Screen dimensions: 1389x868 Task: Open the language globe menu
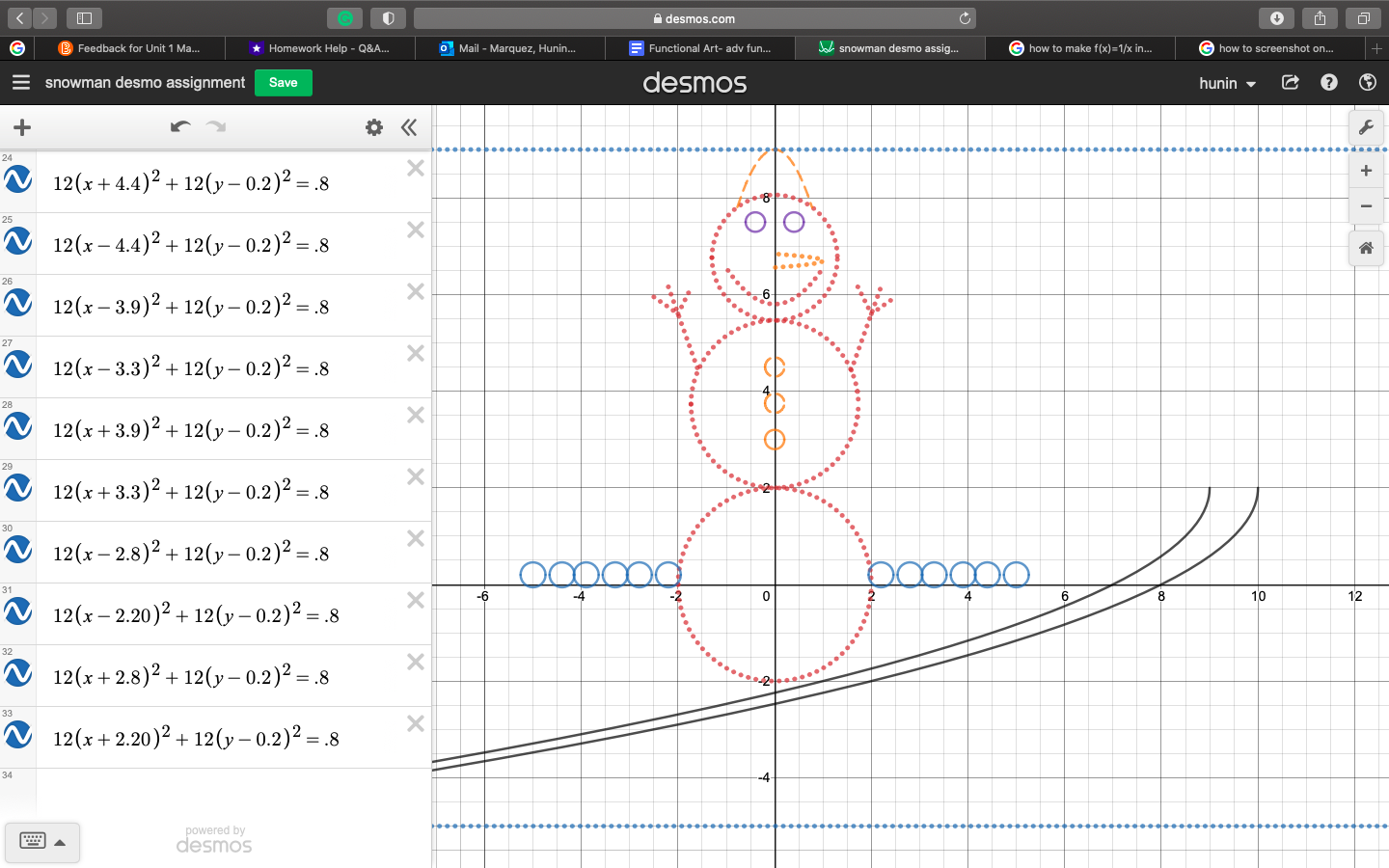coord(1367,83)
